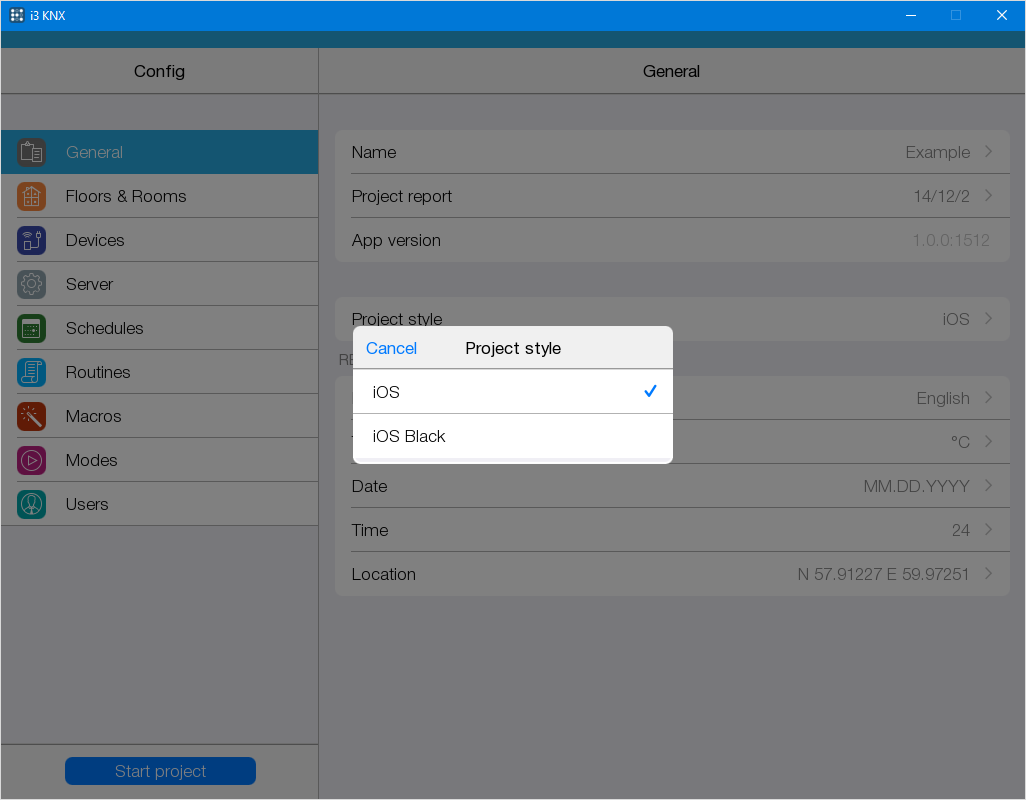Image resolution: width=1026 pixels, height=800 pixels.
Task: Click the General clipboard icon in sidebar
Action: click(31, 152)
